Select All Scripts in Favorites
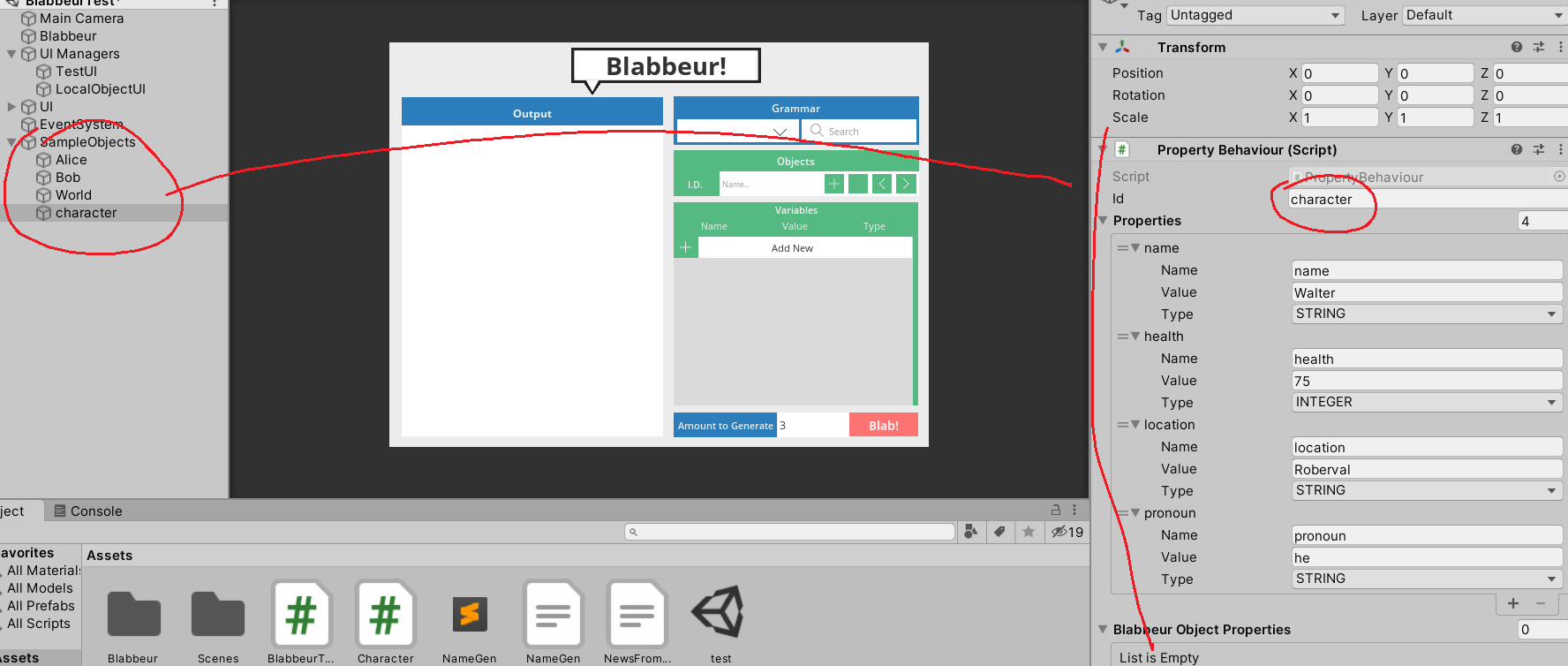 coord(38,624)
